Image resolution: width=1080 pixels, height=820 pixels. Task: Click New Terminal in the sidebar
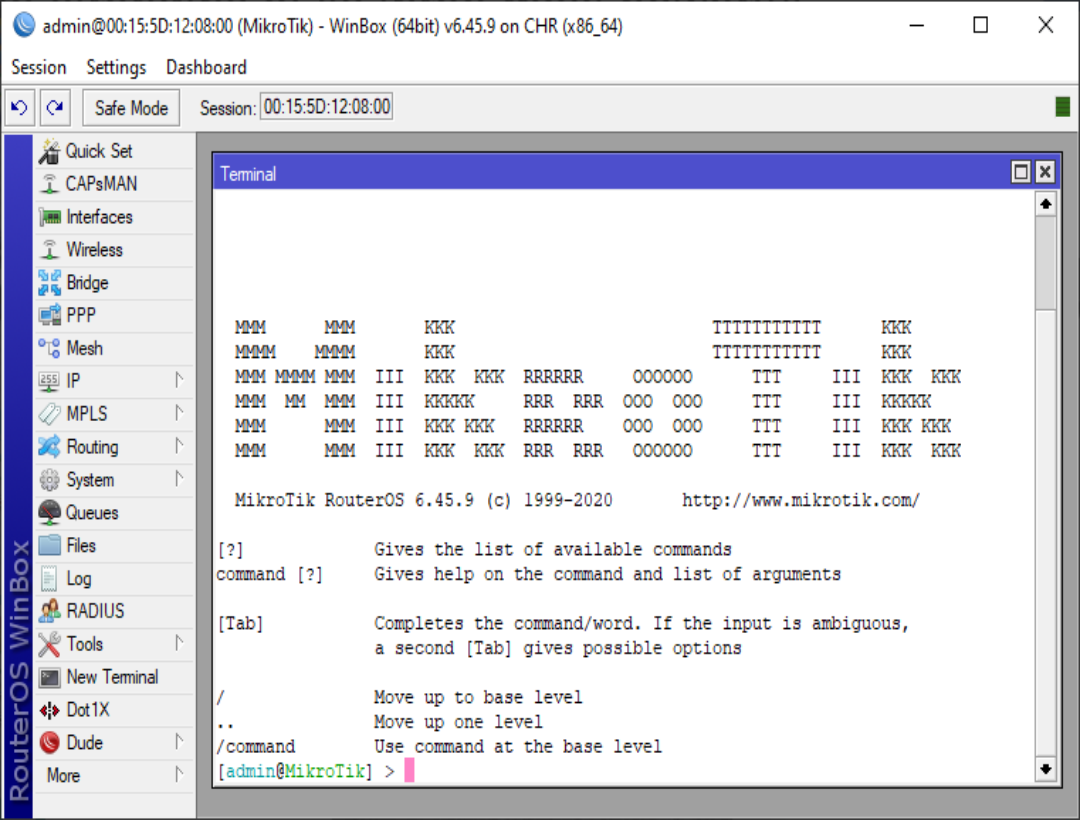click(x=111, y=677)
